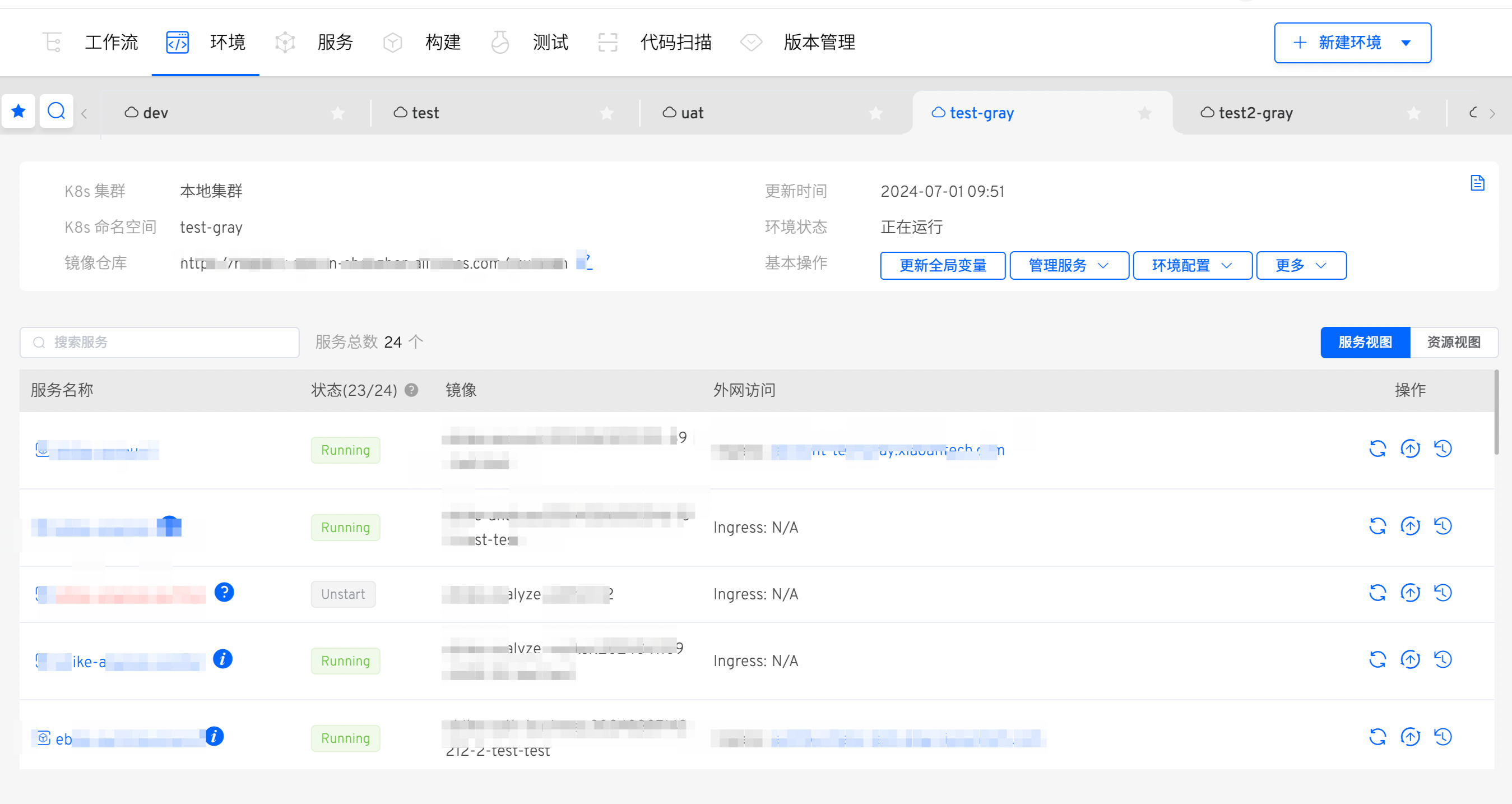This screenshot has height=804, width=1512.
Task: Click the edit icon beside 镜像仓库 URL
Action: tap(584, 260)
